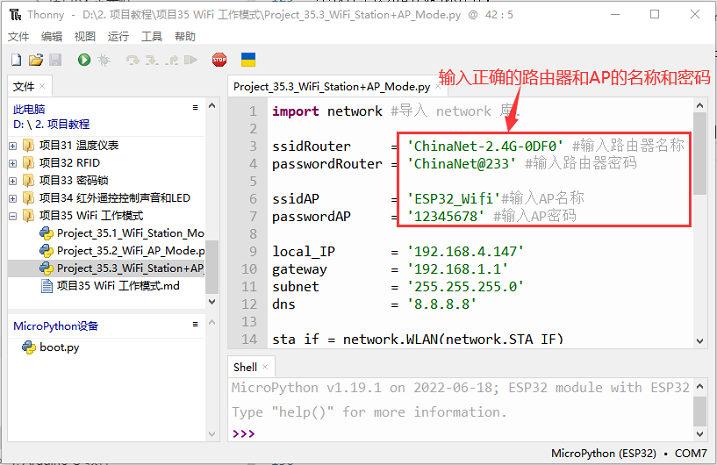This screenshot has width=717, height=465.
Task: Click the Save file floppy disk icon
Action: (x=55, y=60)
